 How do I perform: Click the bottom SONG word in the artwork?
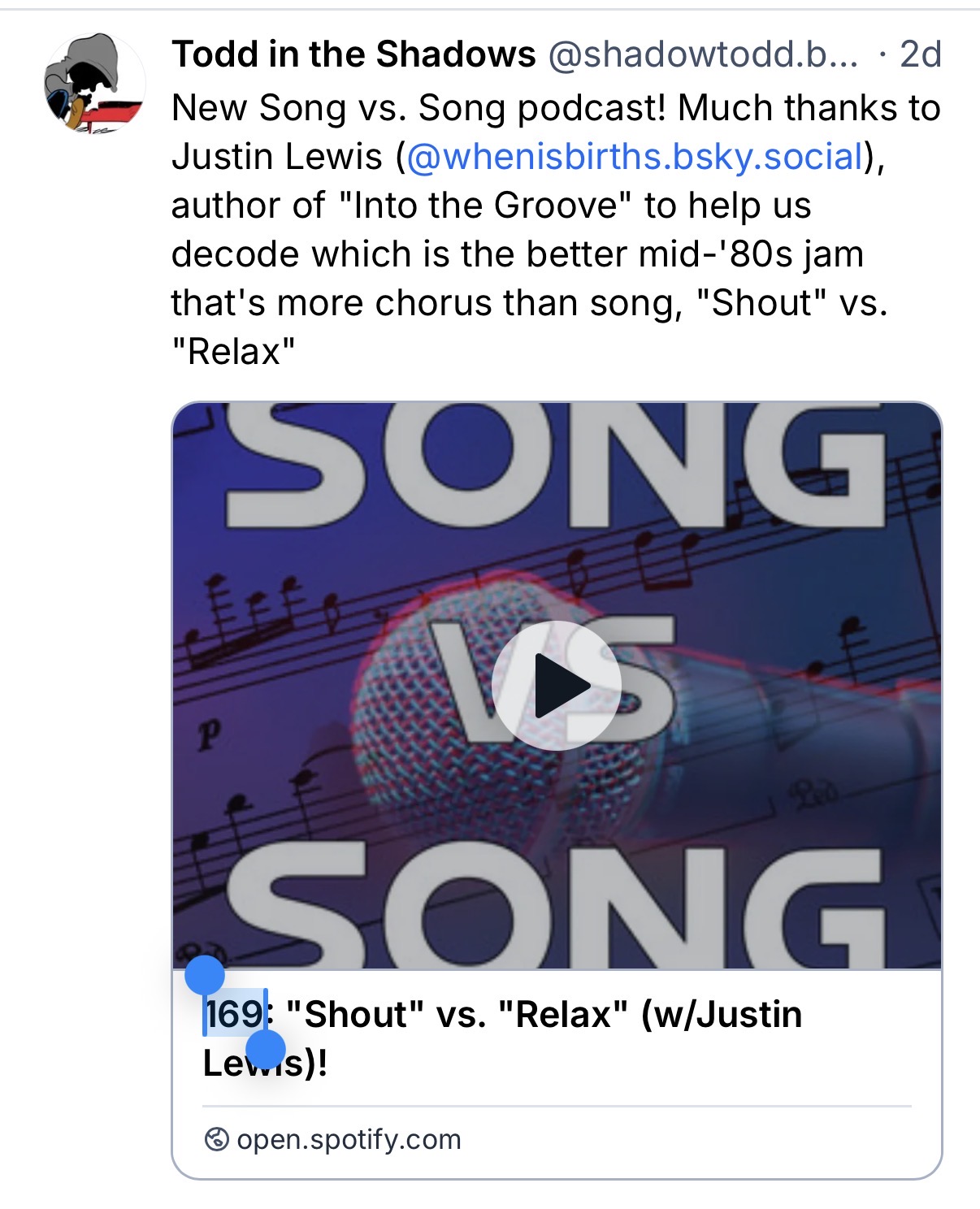tap(557, 906)
